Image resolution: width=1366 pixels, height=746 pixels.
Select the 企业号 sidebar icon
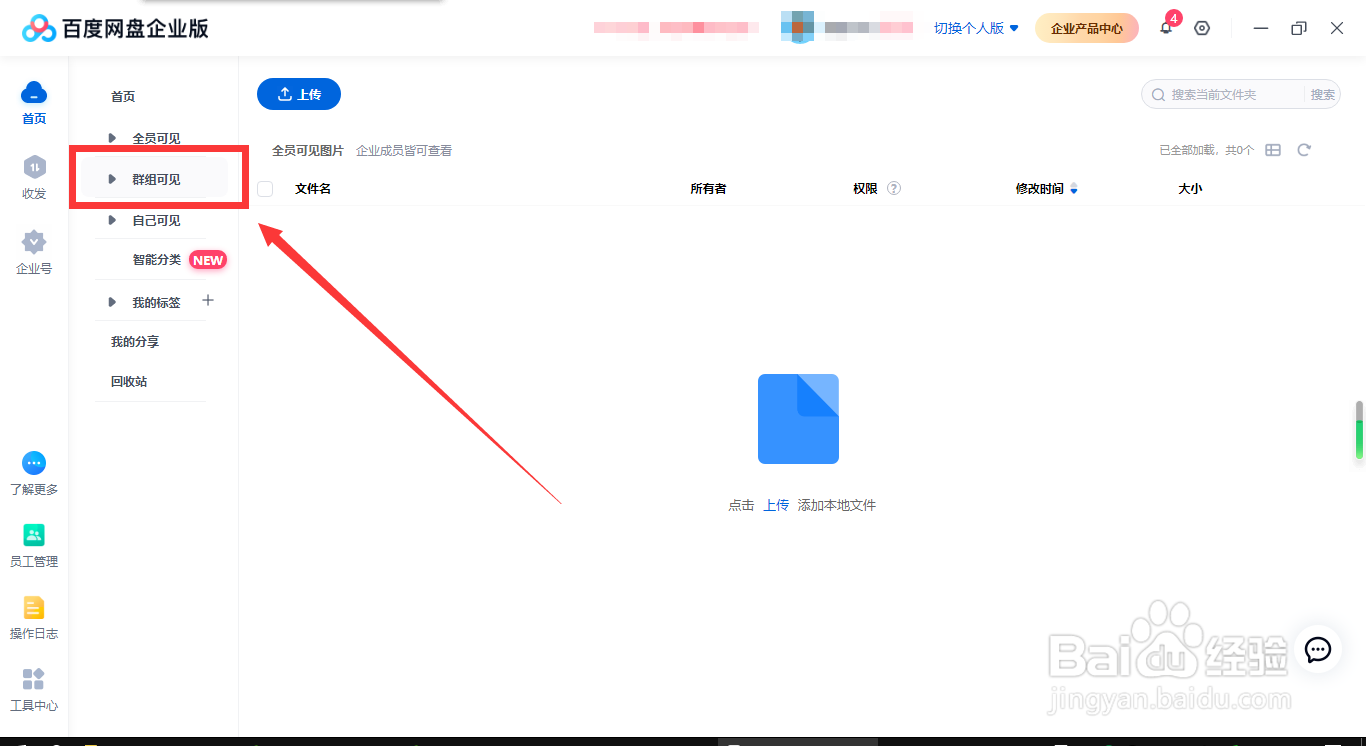point(33,252)
